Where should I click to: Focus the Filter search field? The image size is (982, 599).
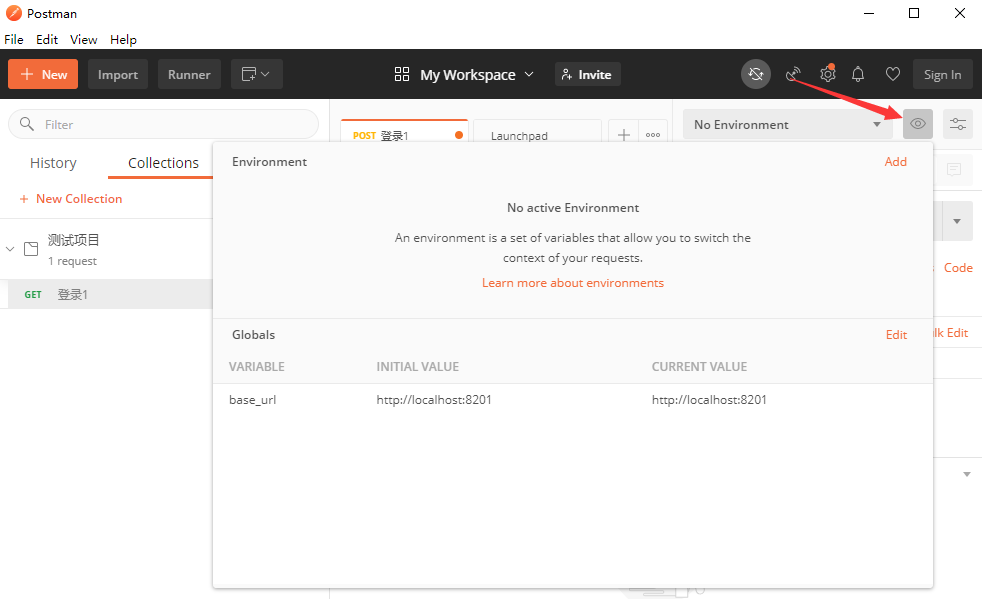(163, 124)
